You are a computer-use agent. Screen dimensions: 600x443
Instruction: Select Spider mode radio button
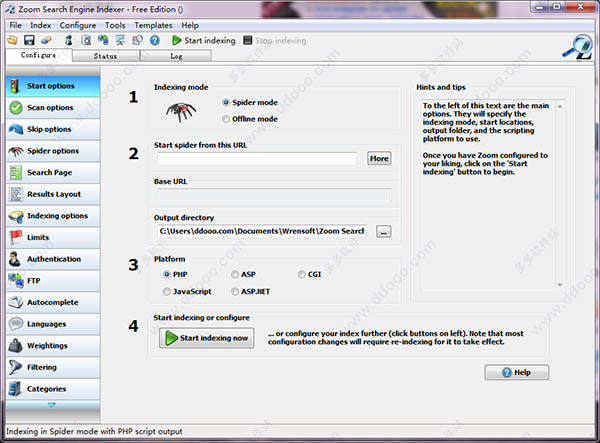click(226, 103)
